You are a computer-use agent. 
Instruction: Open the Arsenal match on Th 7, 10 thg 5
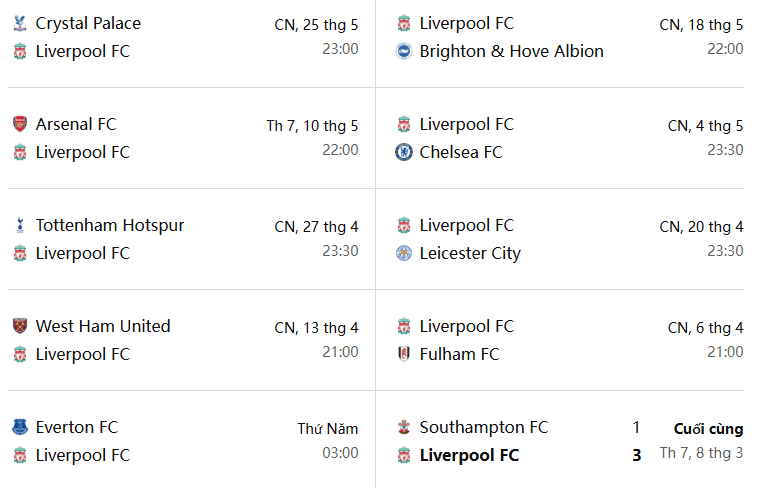pos(191,138)
